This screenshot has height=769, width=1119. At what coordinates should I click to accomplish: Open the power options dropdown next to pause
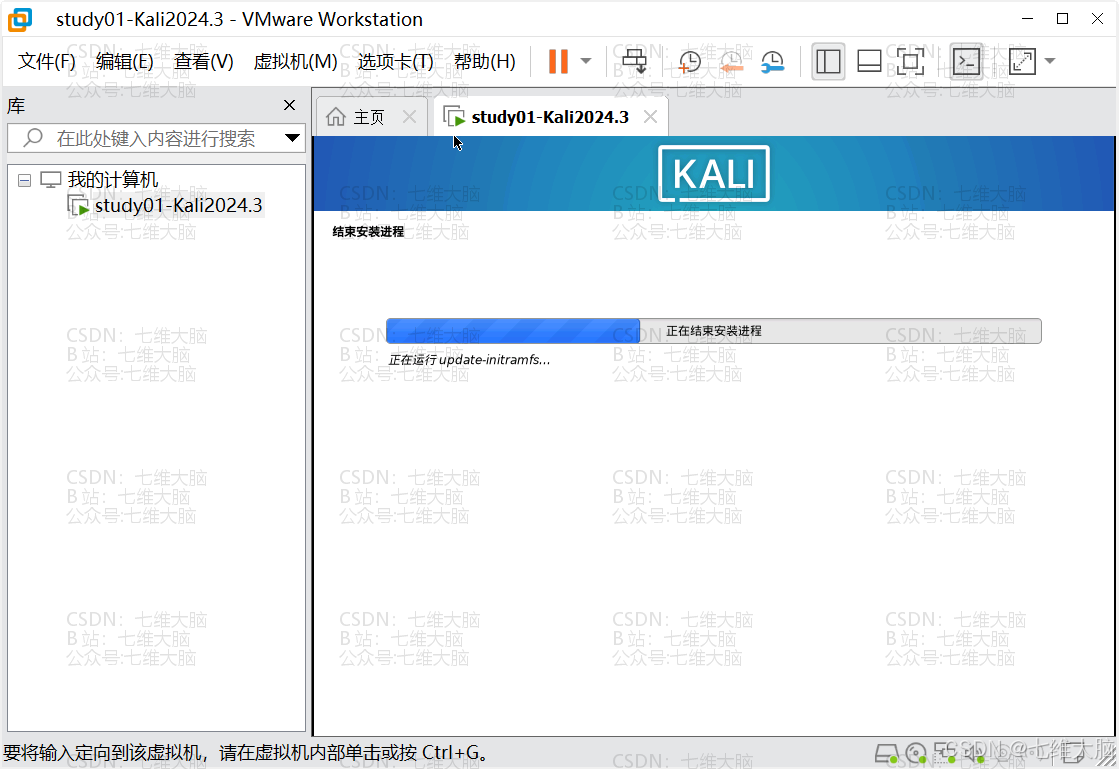(x=586, y=61)
